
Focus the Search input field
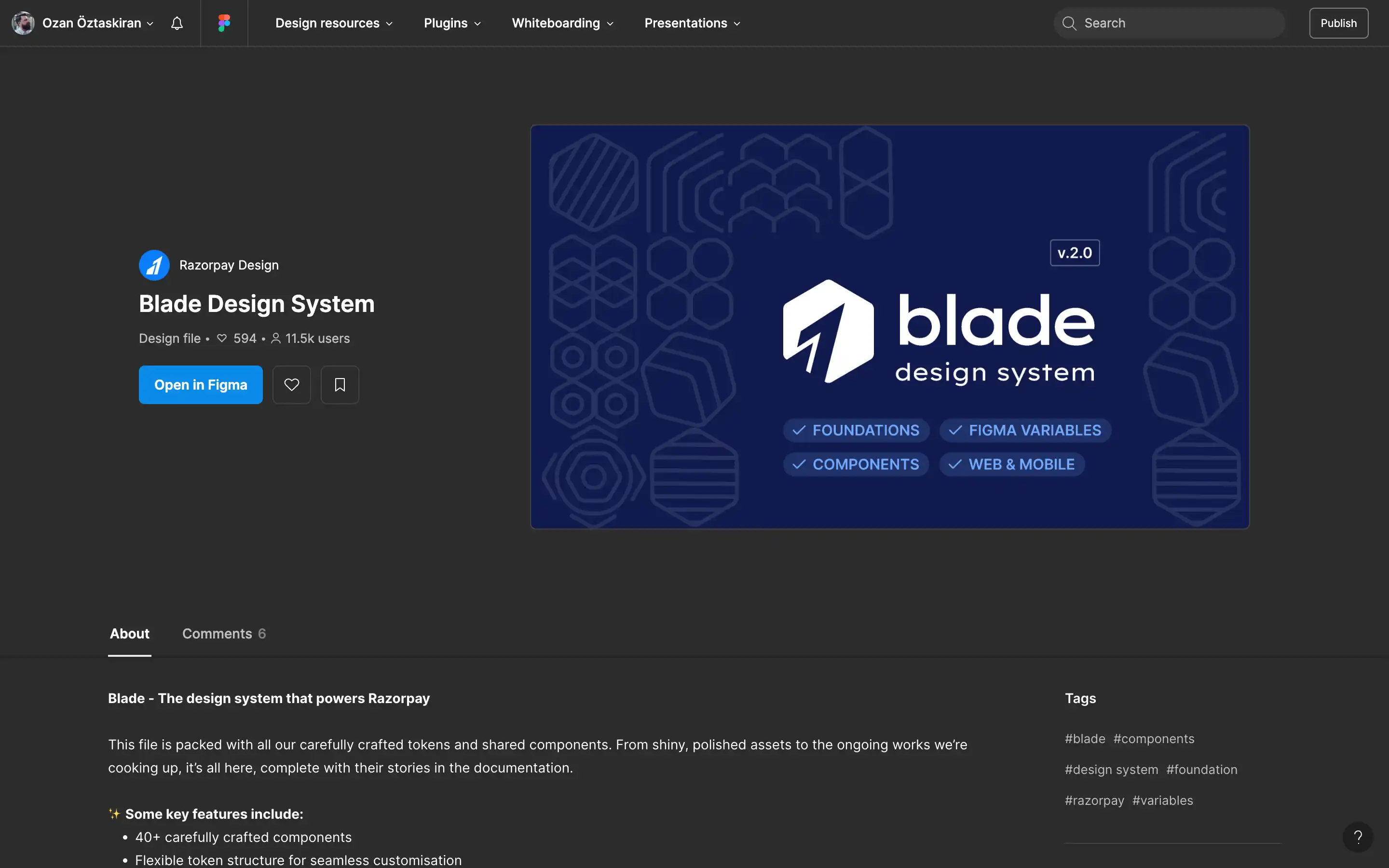[1169, 23]
